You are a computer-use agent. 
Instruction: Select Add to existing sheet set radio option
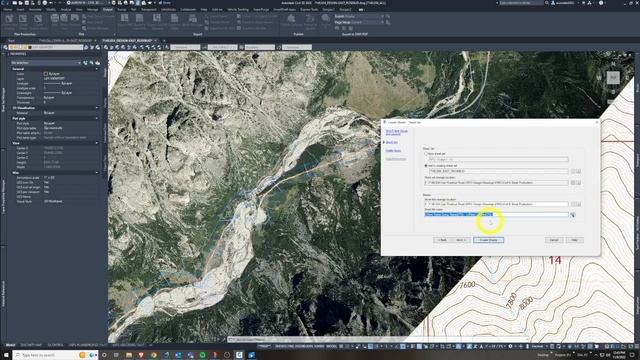[x=426, y=166]
